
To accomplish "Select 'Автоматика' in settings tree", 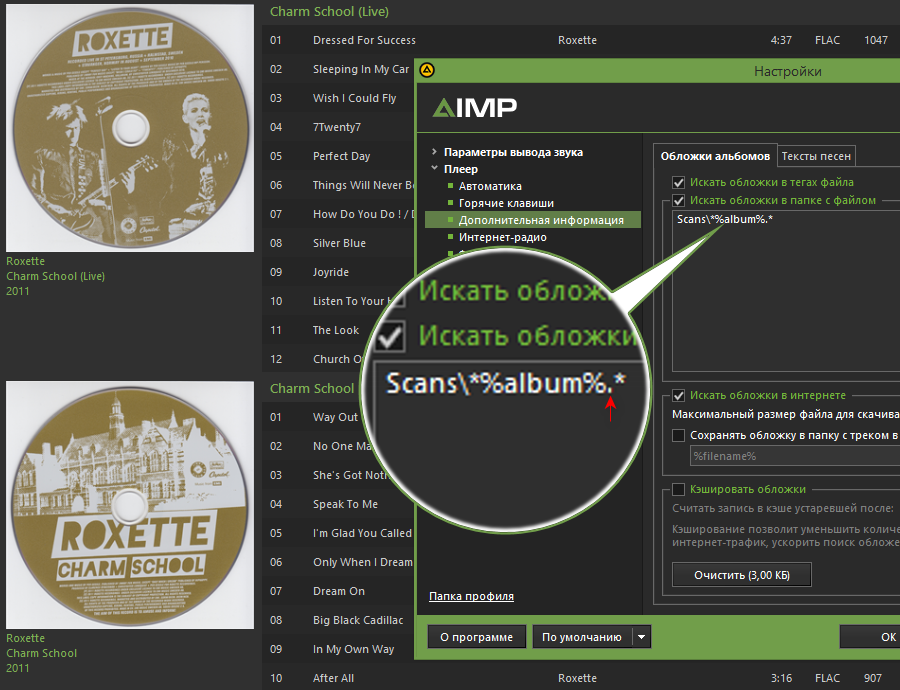I will pos(490,186).
